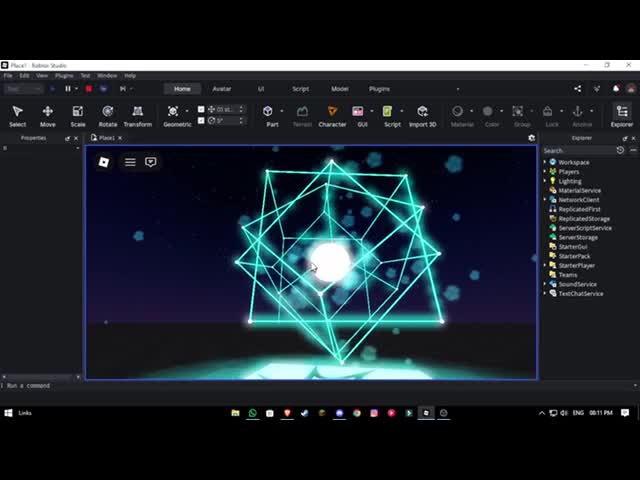Click the Lock tool icon

point(547,111)
